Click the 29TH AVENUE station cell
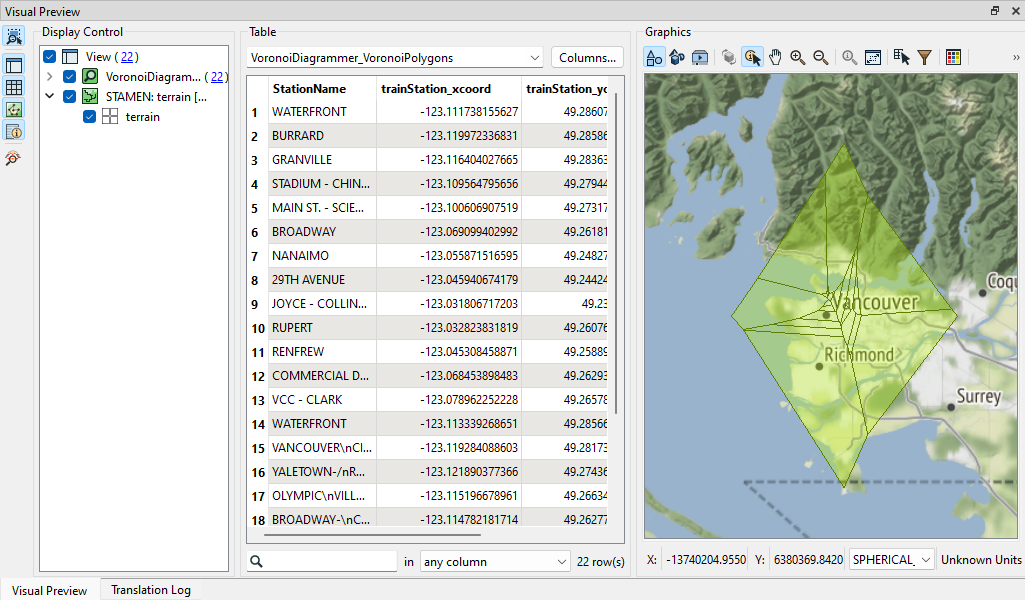The image size is (1025, 600). pos(322,280)
